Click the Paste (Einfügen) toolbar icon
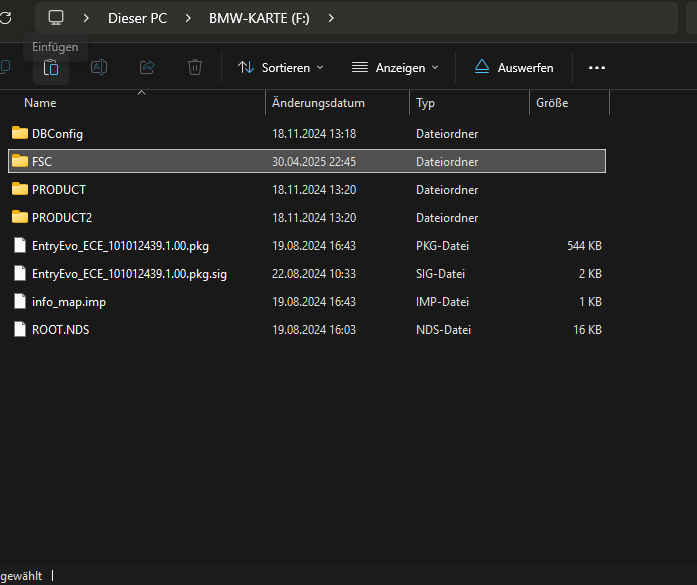 (x=51, y=68)
